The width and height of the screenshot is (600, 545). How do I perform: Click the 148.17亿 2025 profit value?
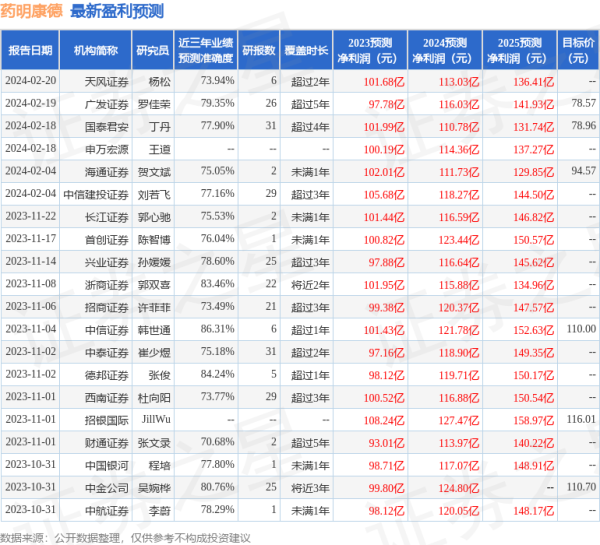533,511
